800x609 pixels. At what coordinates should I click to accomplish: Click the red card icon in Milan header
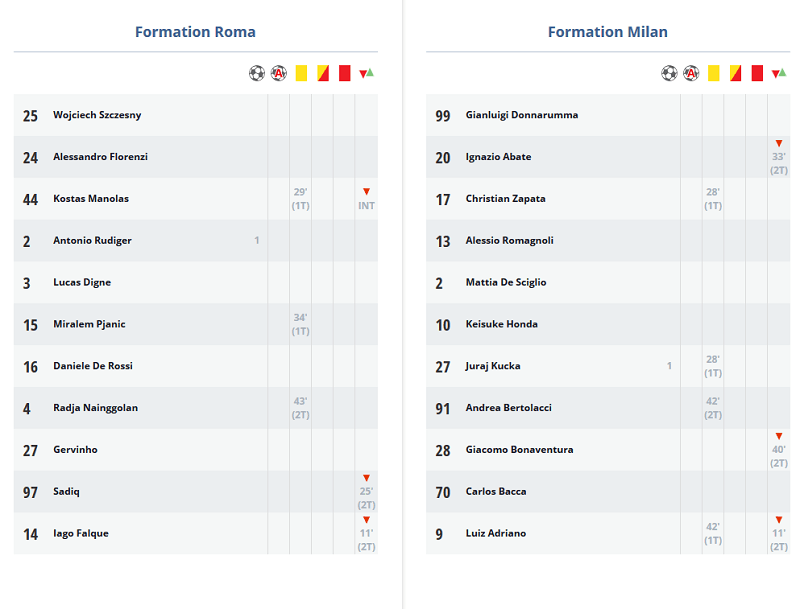pos(757,73)
